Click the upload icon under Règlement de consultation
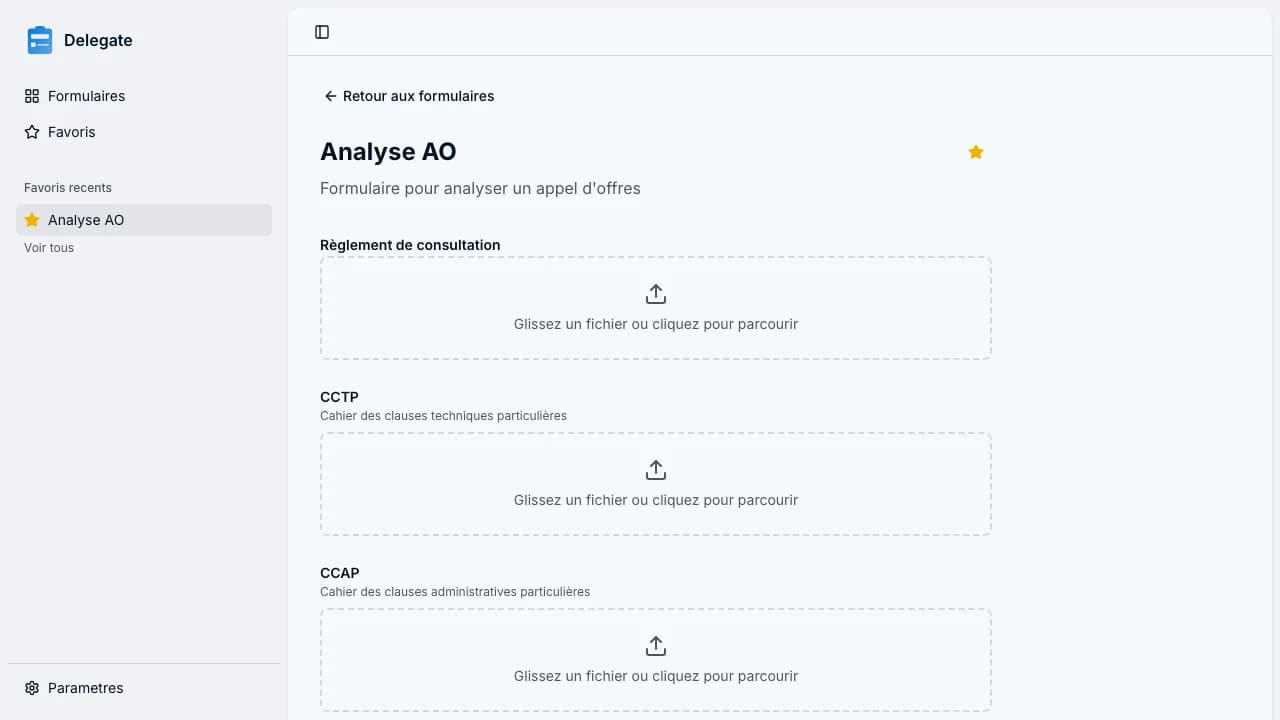This screenshot has height=720, width=1280. tap(656, 294)
